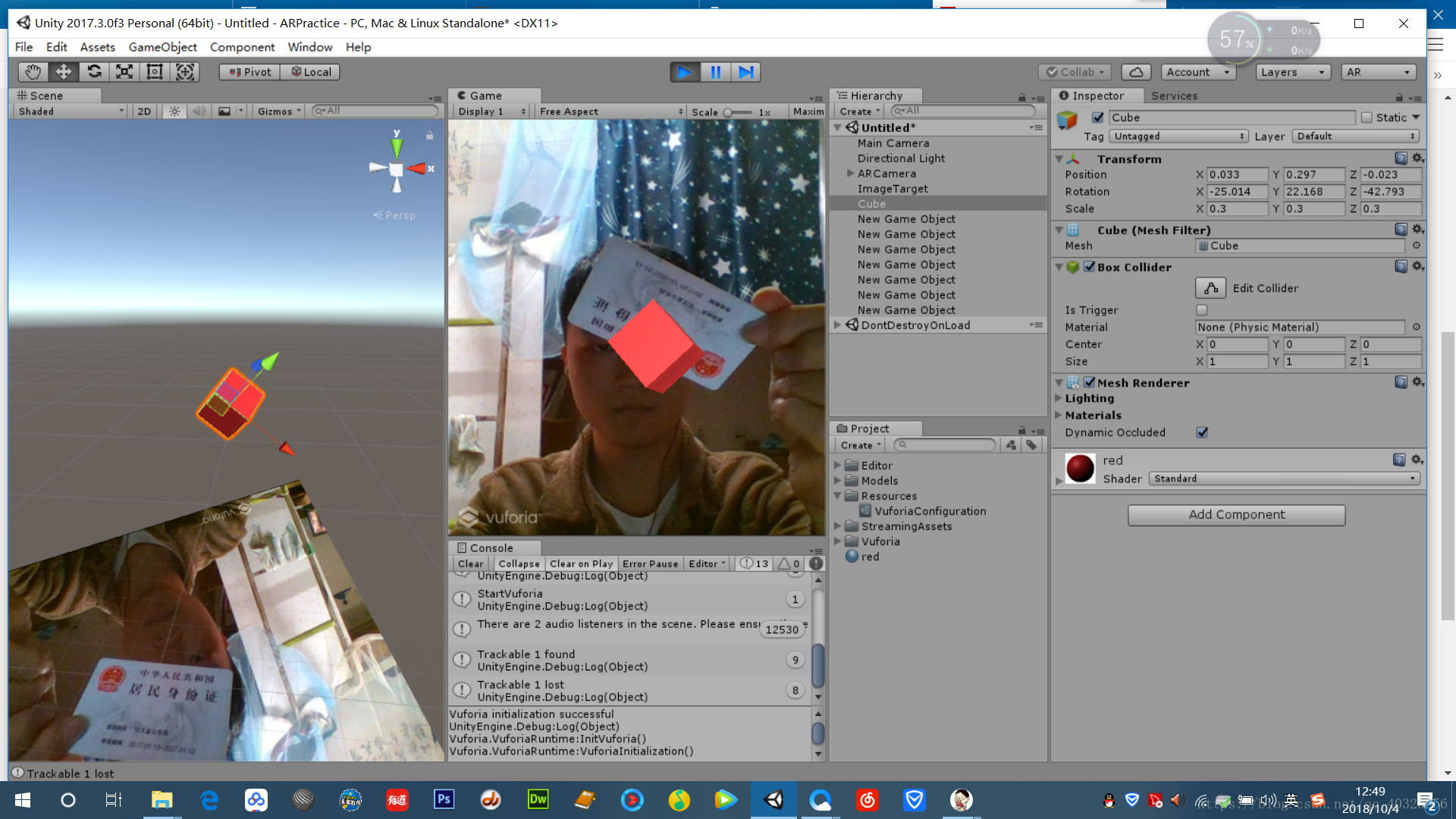Select the Move tool
1456x819 pixels.
pyautogui.click(x=64, y=72)
